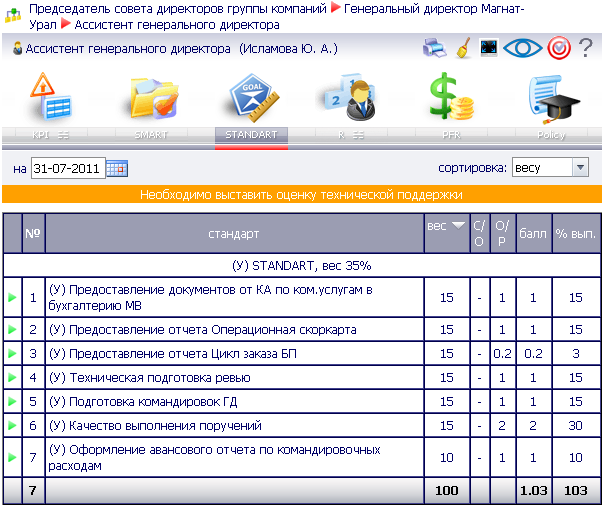Click total балл value 1.03
605x509 pixels.
click(x=534, y=490)
